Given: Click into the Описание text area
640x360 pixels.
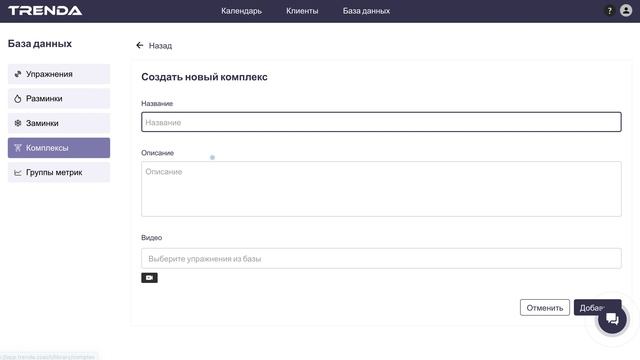Looking at the screenshot, I should (x=381, y=189).
